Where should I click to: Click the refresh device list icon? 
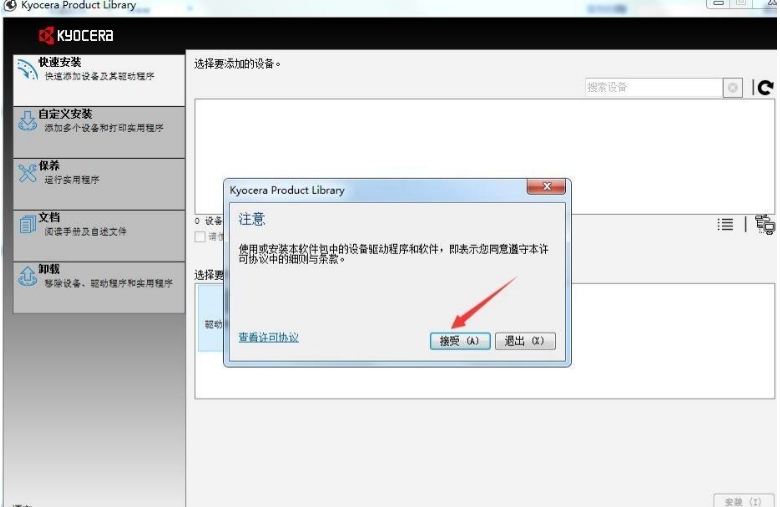766,88
